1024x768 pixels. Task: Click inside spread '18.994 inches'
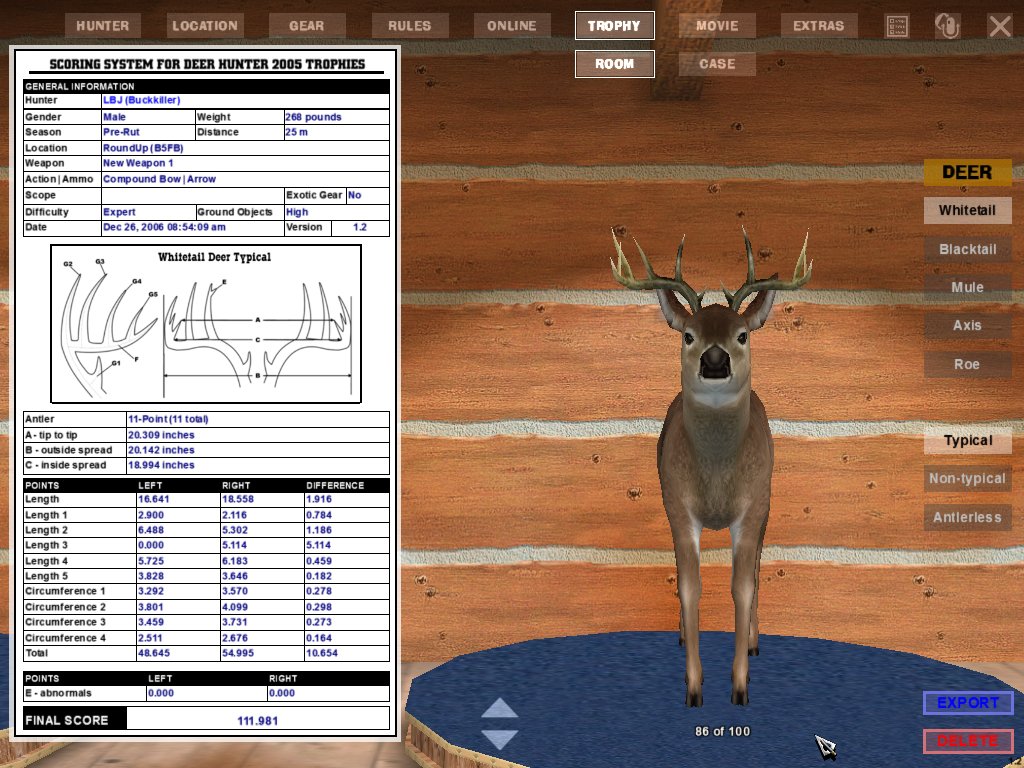pos(161,465)
